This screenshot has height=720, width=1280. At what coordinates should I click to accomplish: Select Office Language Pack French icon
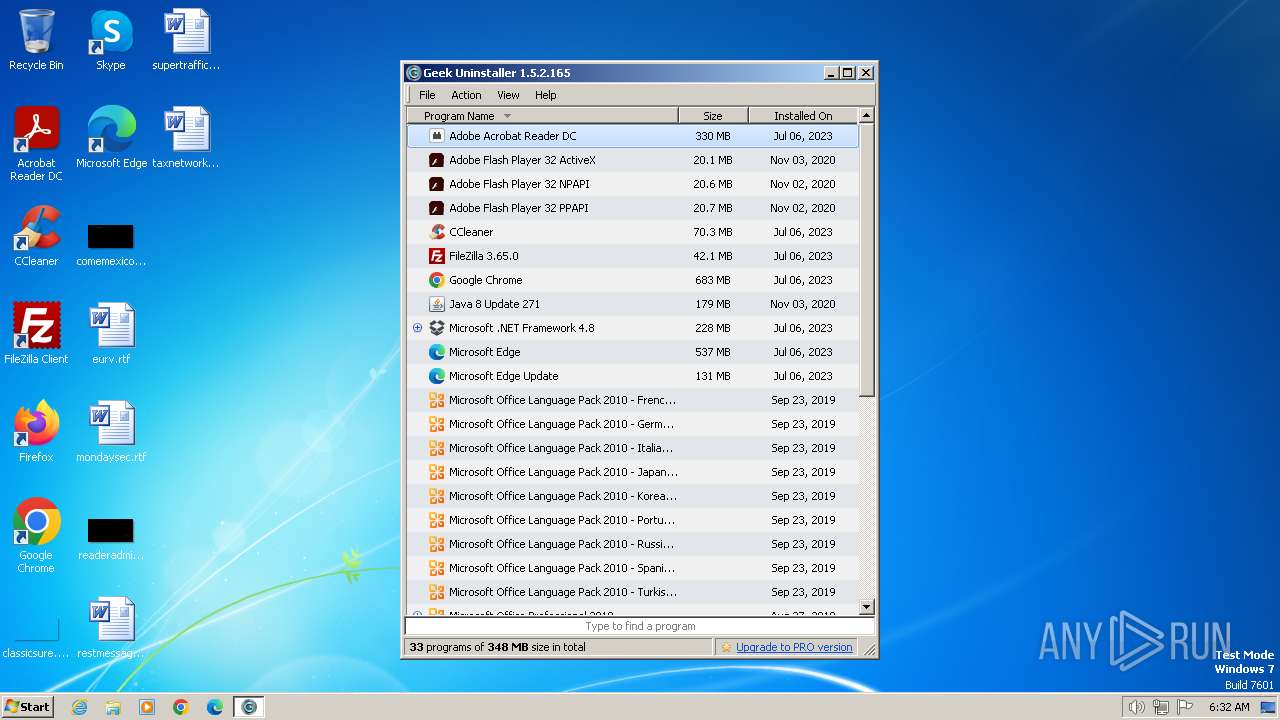436,400
